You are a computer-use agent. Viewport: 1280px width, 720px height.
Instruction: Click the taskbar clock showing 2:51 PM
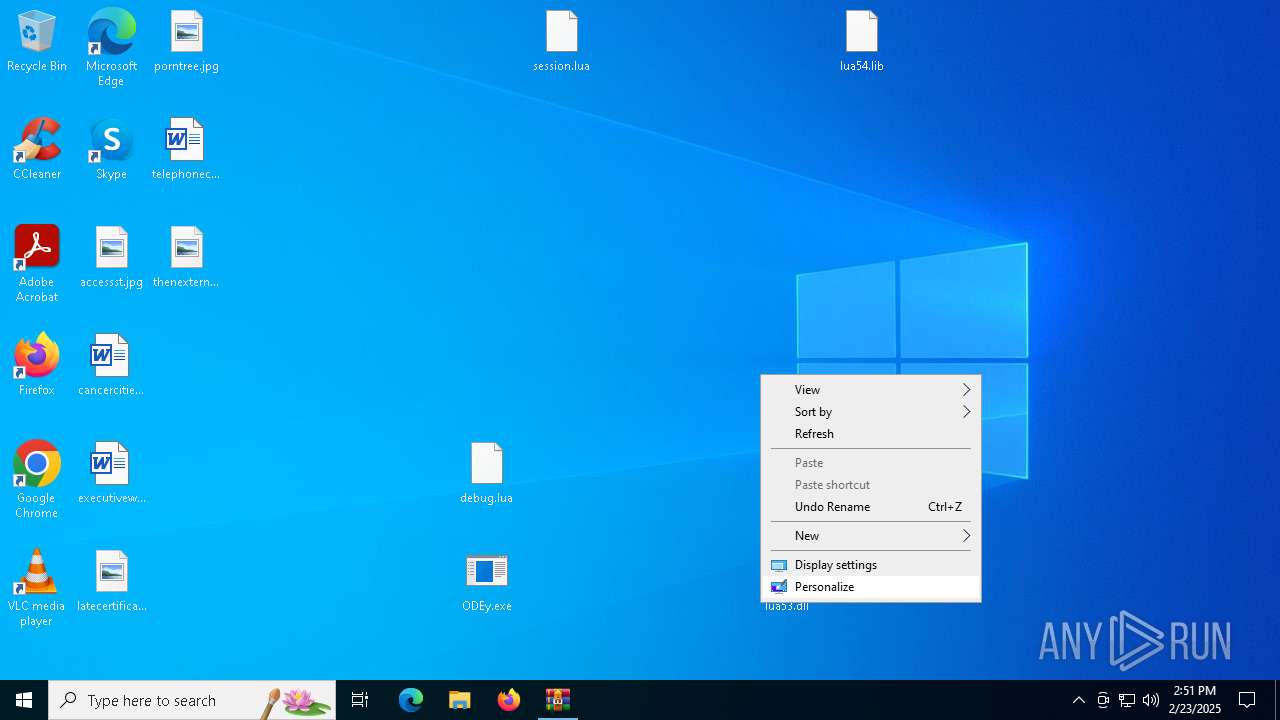(x=1195, y=700)
